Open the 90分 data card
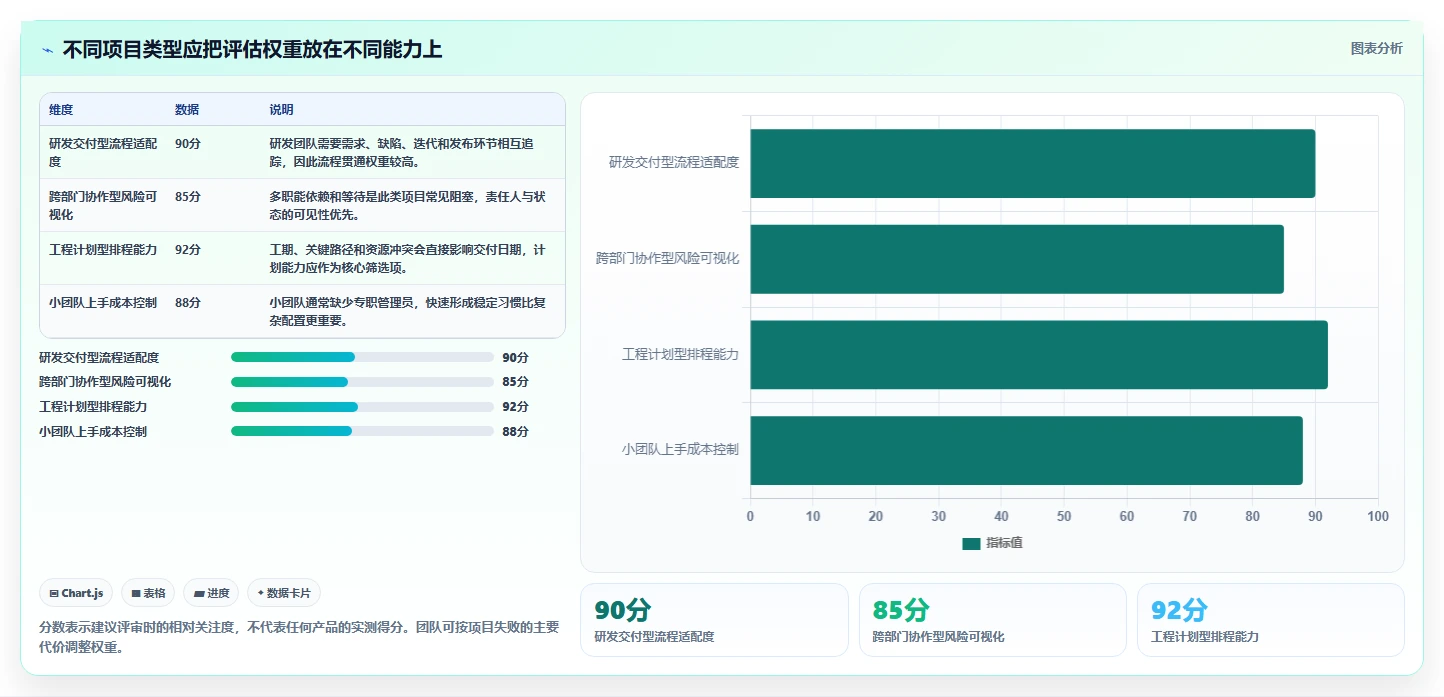 (714, 620)
